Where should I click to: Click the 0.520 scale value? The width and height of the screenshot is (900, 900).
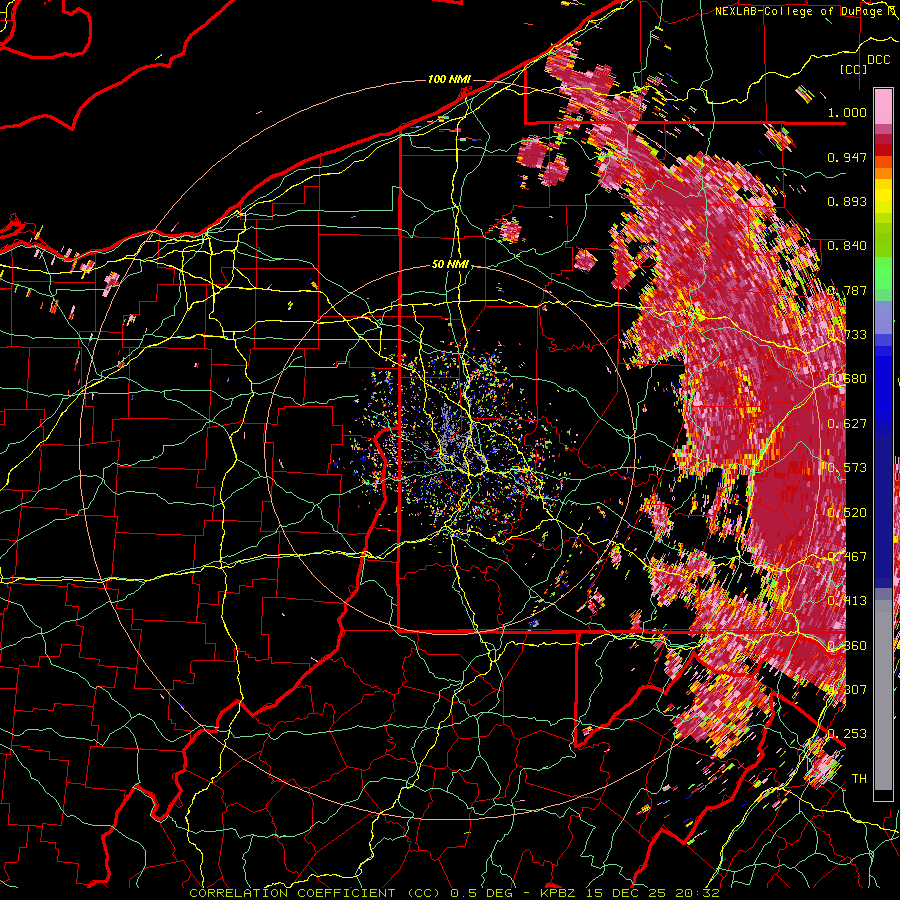(x=847, y=512)
